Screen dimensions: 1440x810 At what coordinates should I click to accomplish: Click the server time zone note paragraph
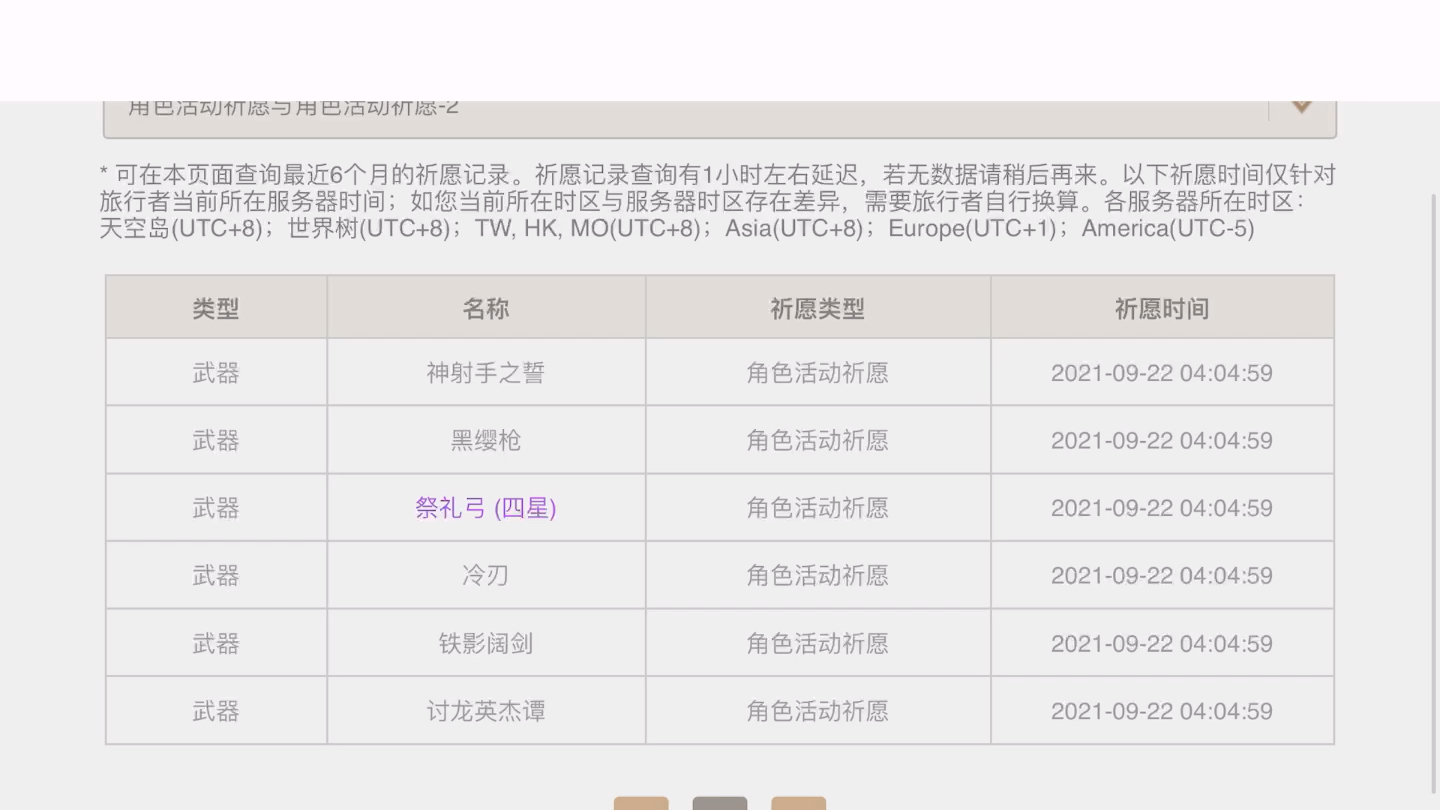pyautogui.click(x=718, y=201)
